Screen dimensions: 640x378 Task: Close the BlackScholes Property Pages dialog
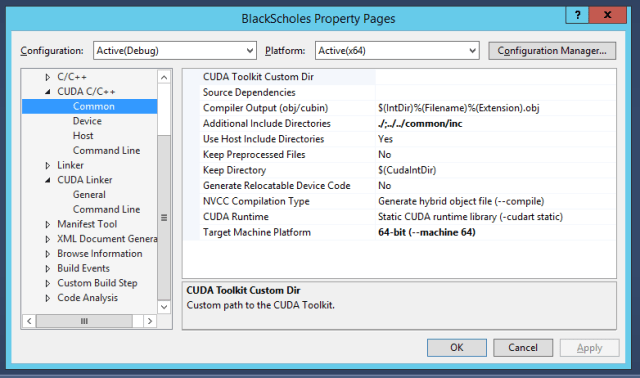607,15
